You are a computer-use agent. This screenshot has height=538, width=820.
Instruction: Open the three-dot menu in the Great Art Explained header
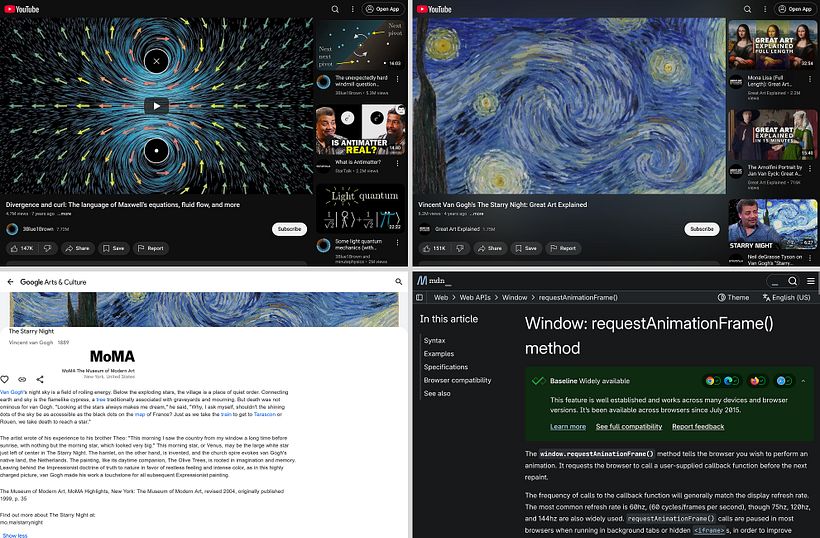click(765, 9)
